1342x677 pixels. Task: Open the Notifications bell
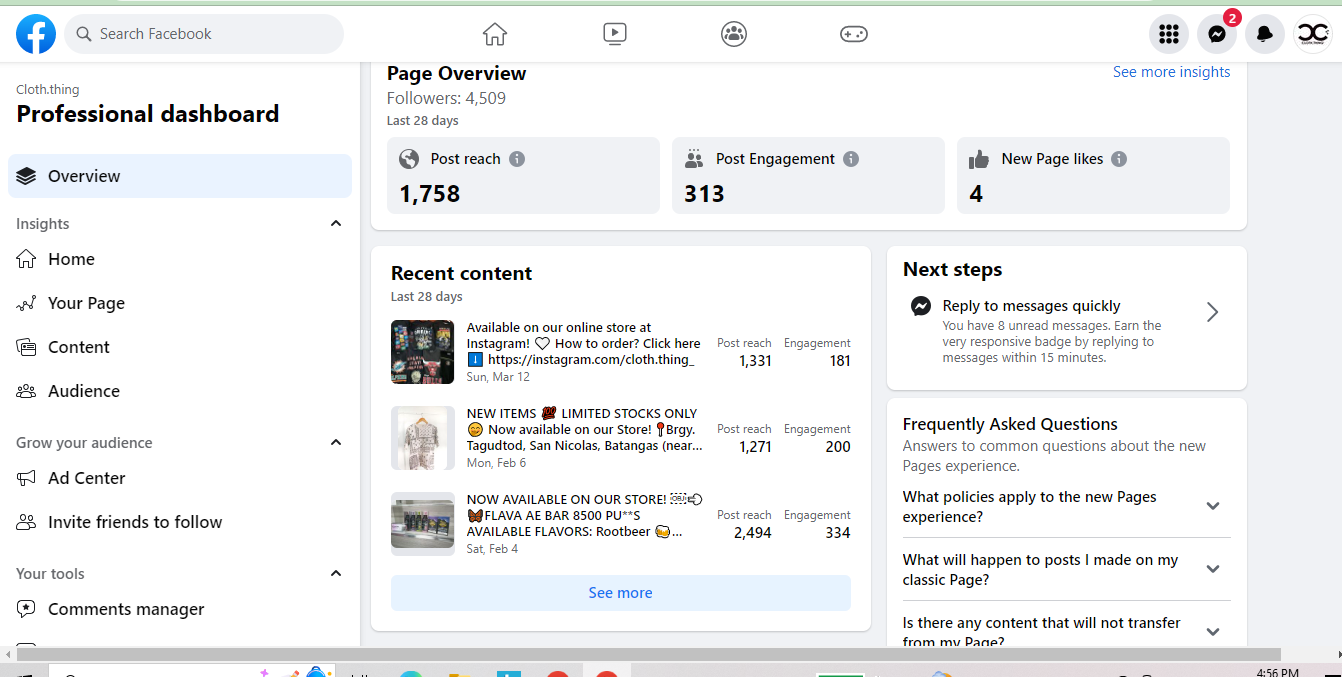pos(1265,34)
